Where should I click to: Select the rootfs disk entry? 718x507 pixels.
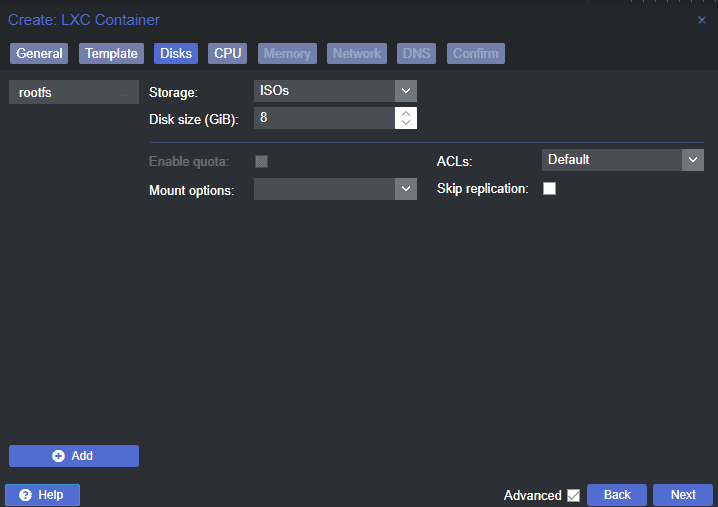[x=74, y=92]
